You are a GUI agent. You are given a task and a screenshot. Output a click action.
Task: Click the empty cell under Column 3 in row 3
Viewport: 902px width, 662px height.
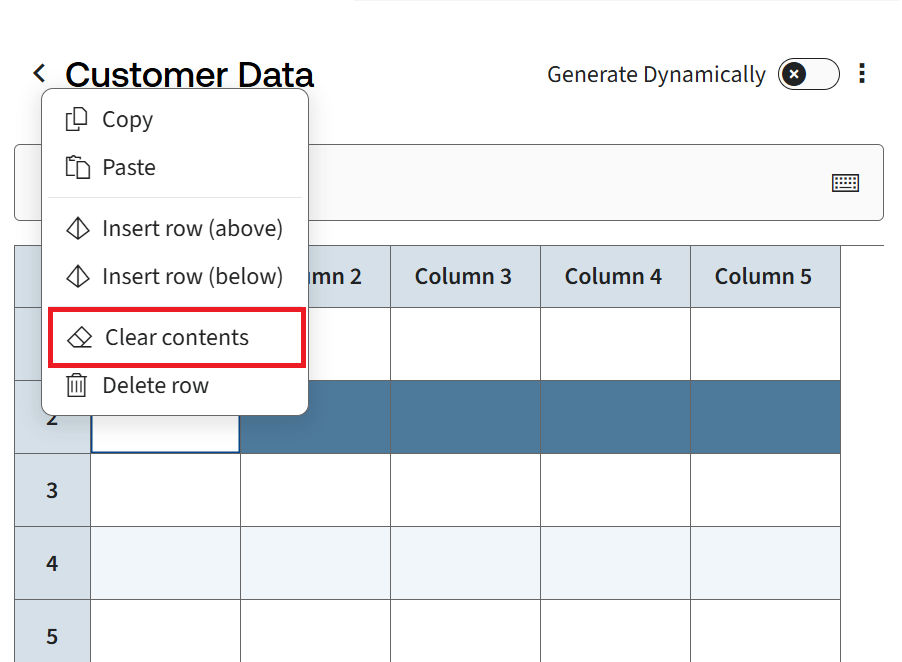[x=465, y=490]
